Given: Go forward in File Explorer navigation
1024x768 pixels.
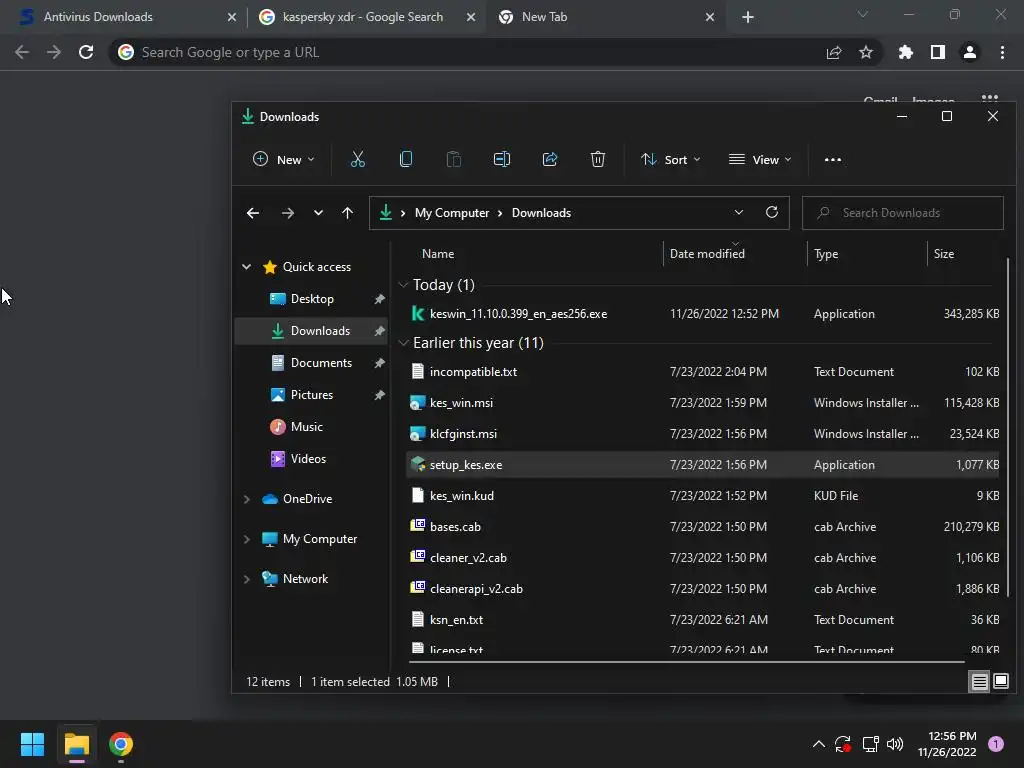Looking at the screenshot, I should click(287, 213).
